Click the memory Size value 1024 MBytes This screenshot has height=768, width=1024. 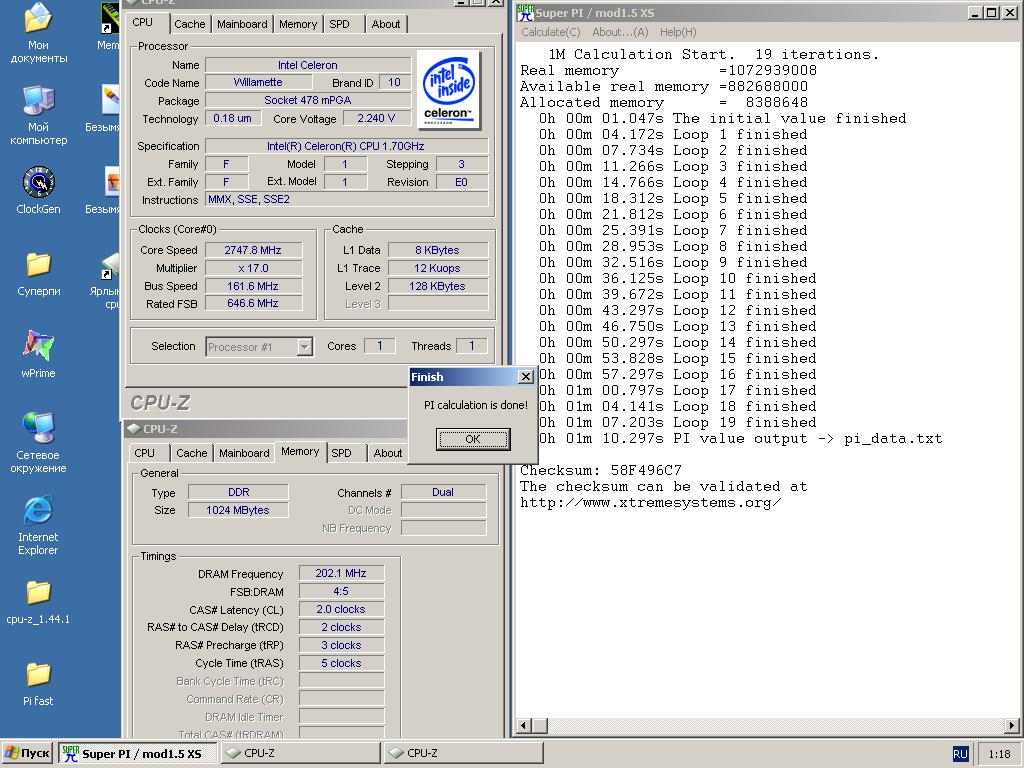(x=238, y=510)
